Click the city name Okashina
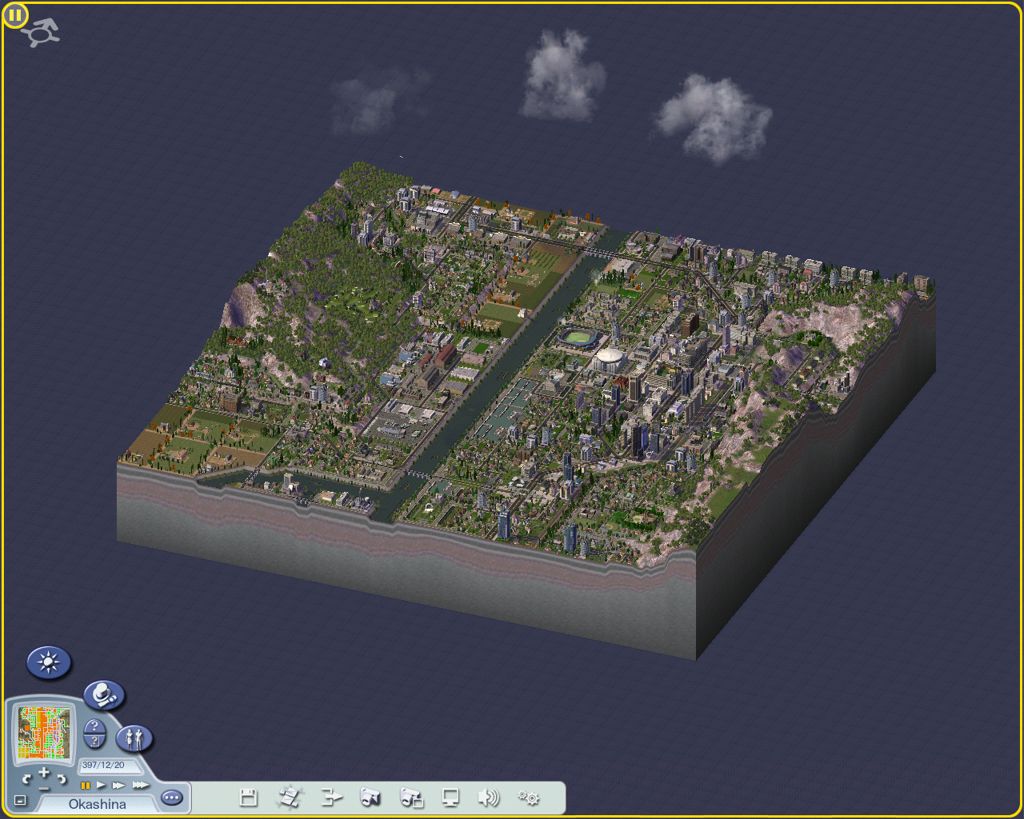 pyautogui.click(x=97, y=804)
